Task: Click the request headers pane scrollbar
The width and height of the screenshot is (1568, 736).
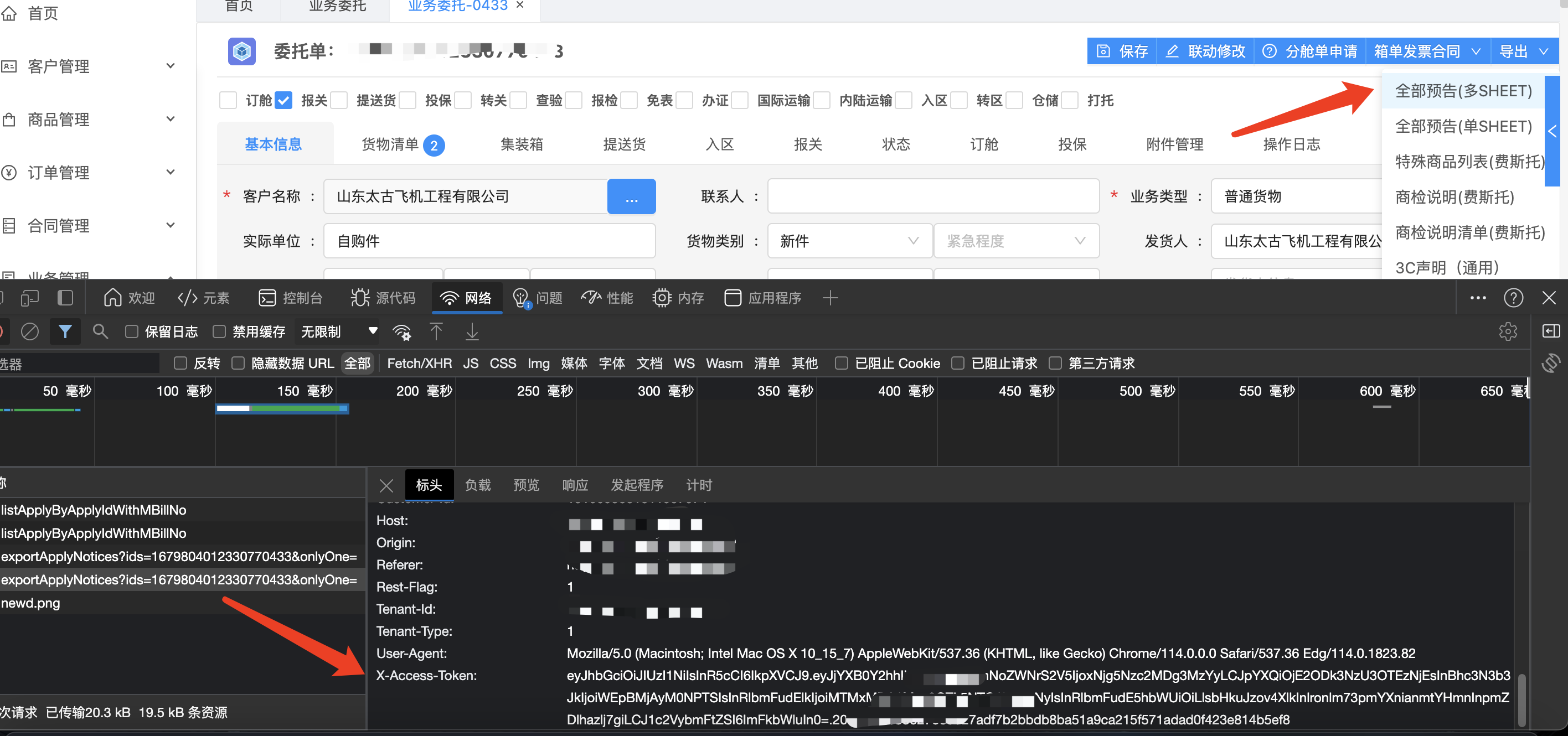Action: tap(1521, 699)
